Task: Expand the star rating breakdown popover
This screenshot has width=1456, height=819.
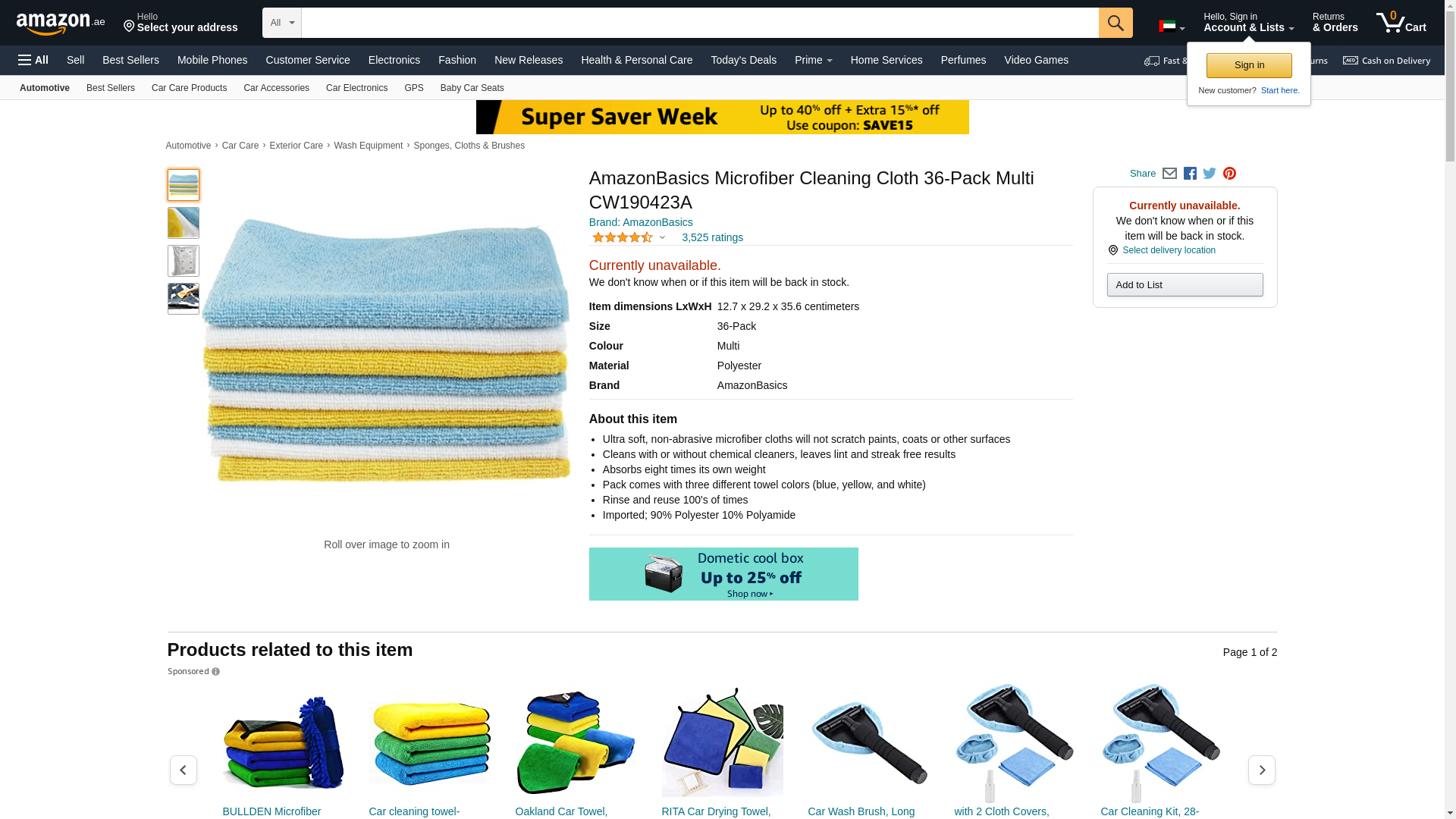Action: (629, 237)
